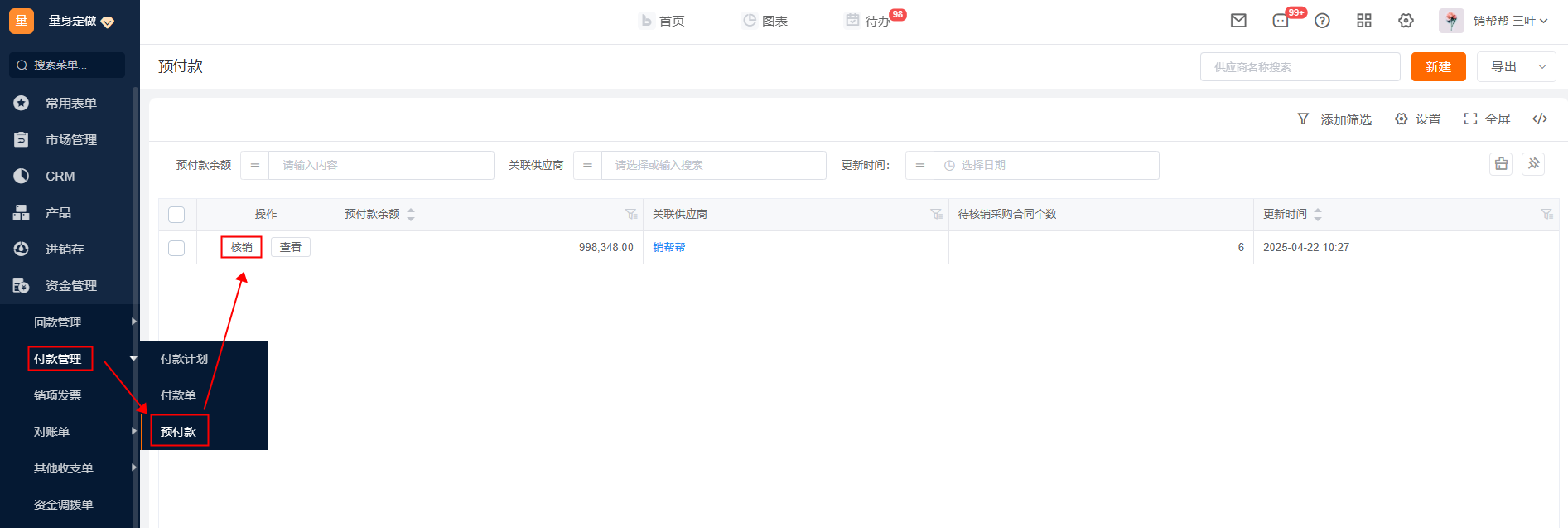Select 付款计划 from the submenu
The height and width of the screenshot is (528, 1568).
[x=184, y=359]
